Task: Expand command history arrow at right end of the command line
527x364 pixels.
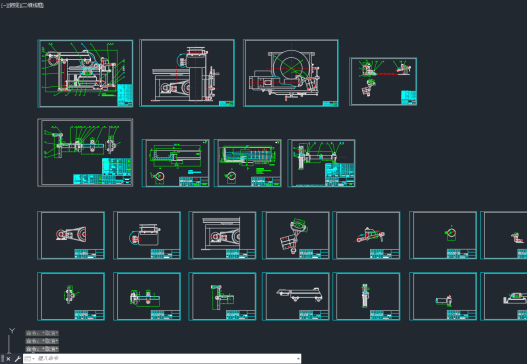Action: (x=298, y=359)
